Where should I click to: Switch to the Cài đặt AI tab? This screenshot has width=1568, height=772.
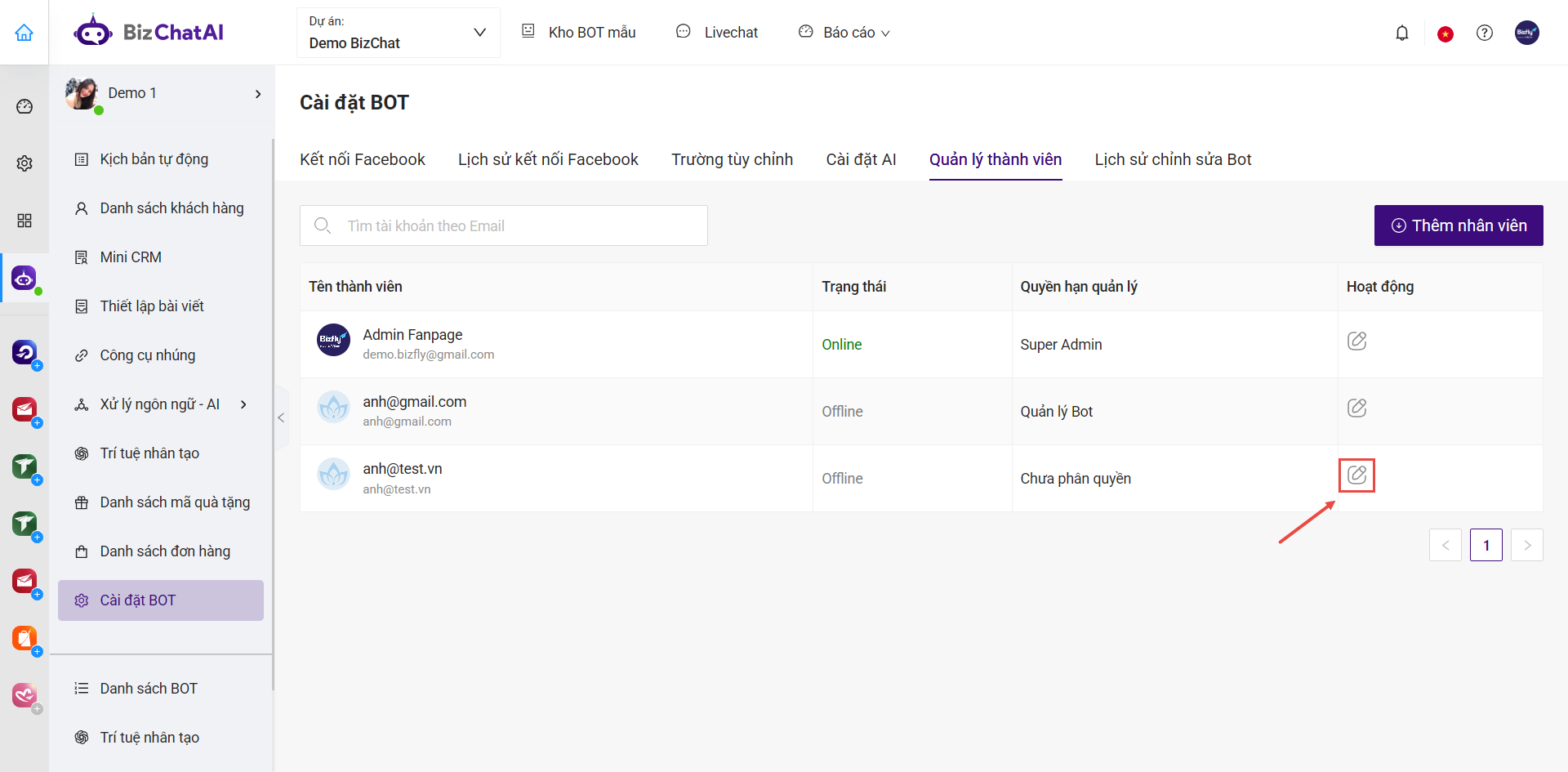[x=861, y=159]
